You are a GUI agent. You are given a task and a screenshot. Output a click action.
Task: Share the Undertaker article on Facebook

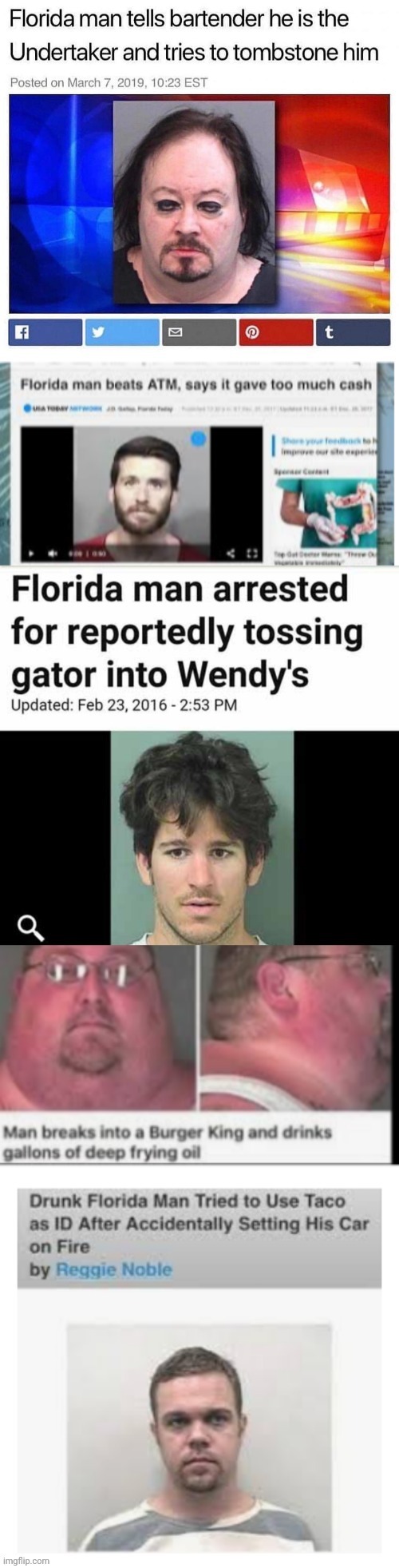point(45,332)
